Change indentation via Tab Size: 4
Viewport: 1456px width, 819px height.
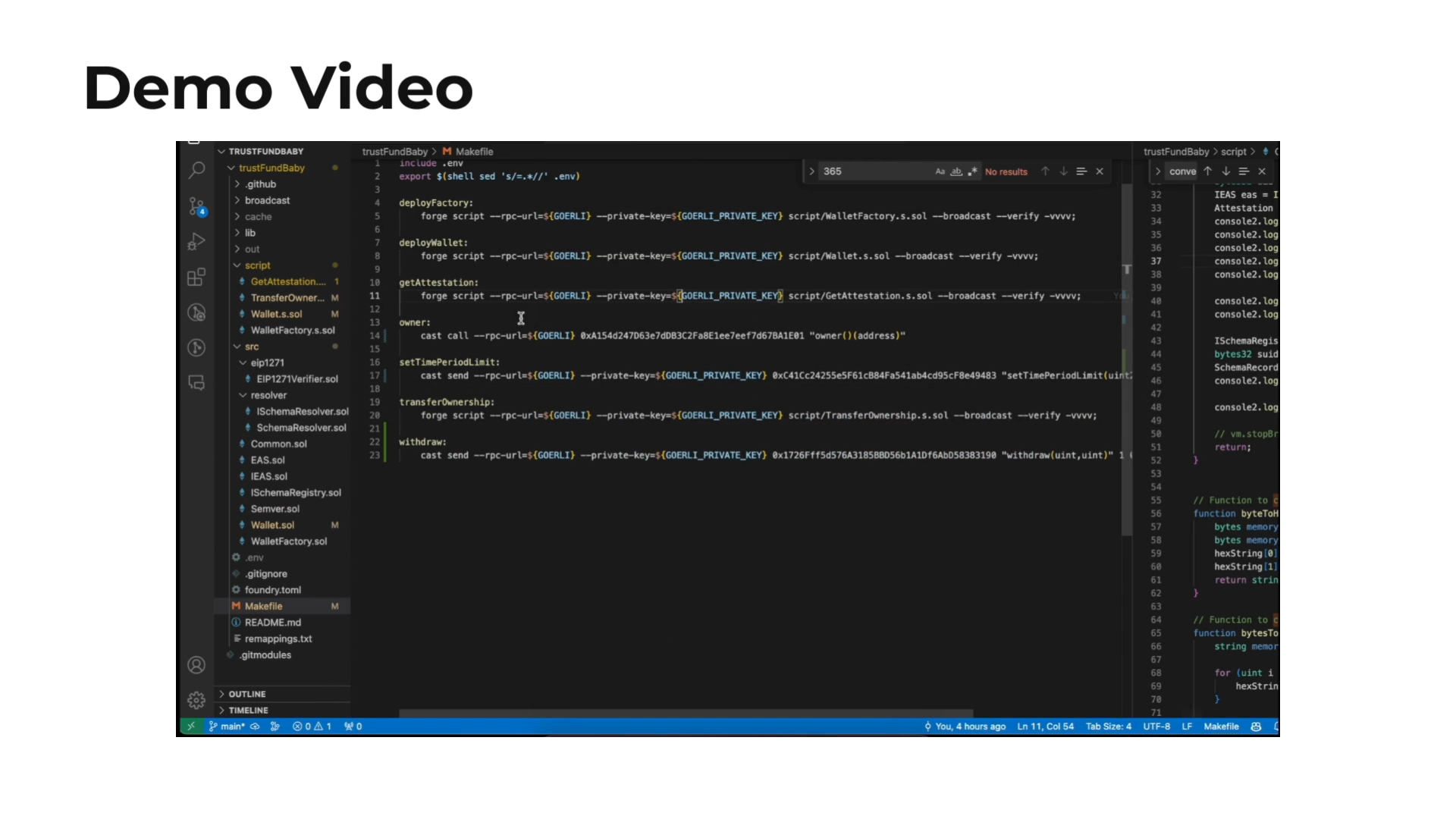tap(1109, 726)
